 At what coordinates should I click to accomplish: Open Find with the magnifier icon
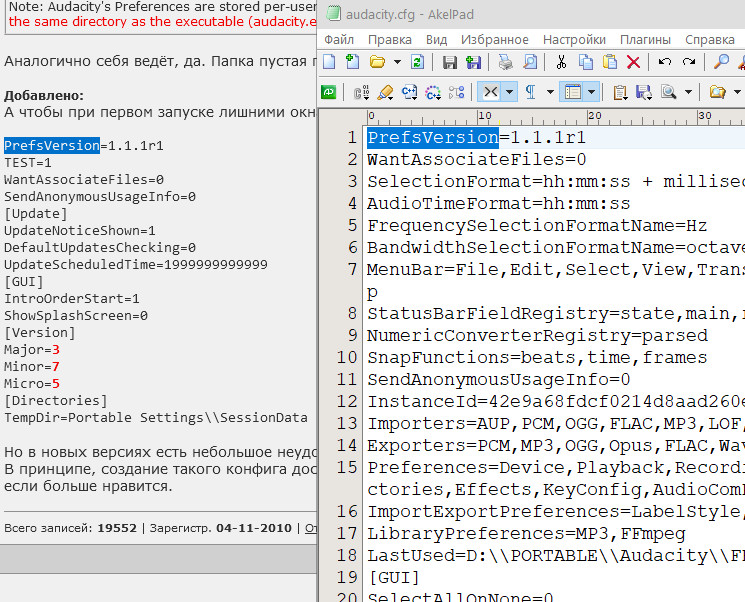pyautogui.click(x=721, y=62)
